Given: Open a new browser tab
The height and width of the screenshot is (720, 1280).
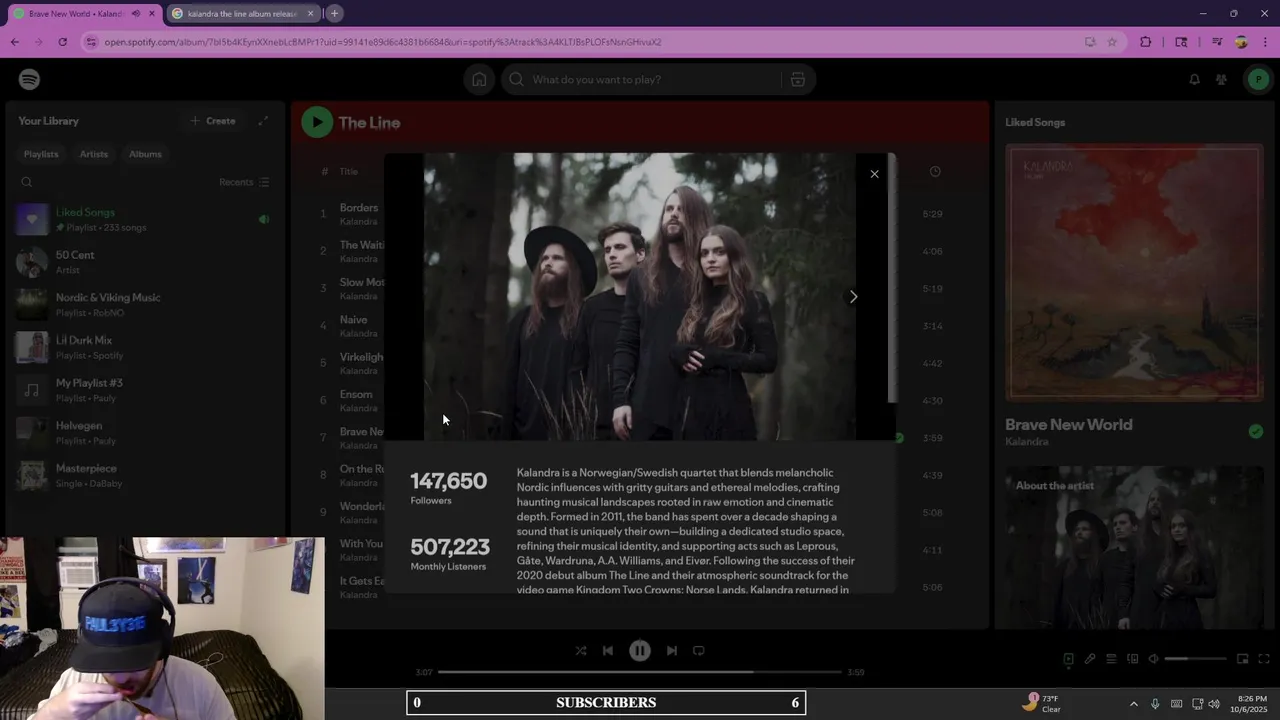Looking at the screenshot, I should [334, 14].
